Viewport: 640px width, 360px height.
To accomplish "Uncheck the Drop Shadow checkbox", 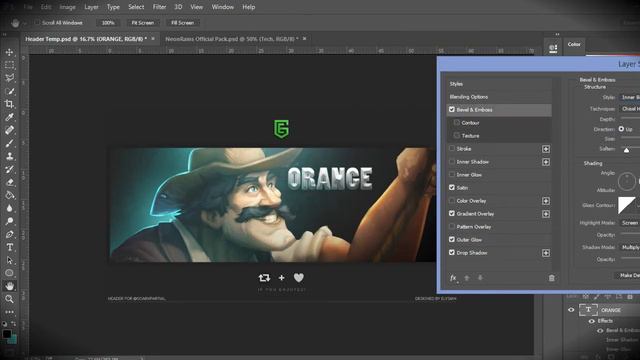I will tap(452, 253).
